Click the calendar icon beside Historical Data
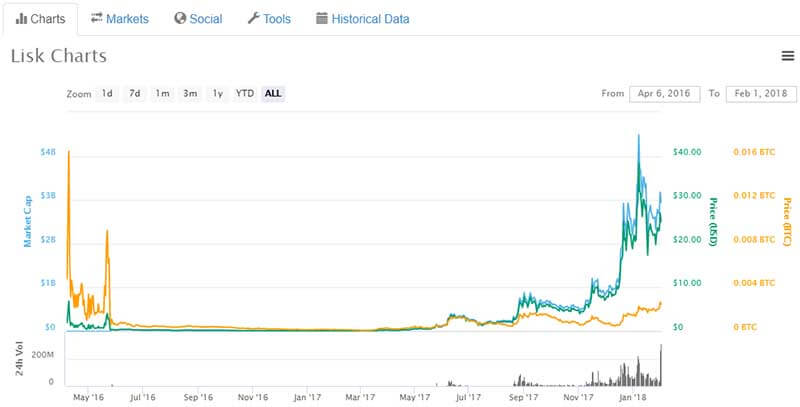The image size is (800, 407). (x=321, y=18)
